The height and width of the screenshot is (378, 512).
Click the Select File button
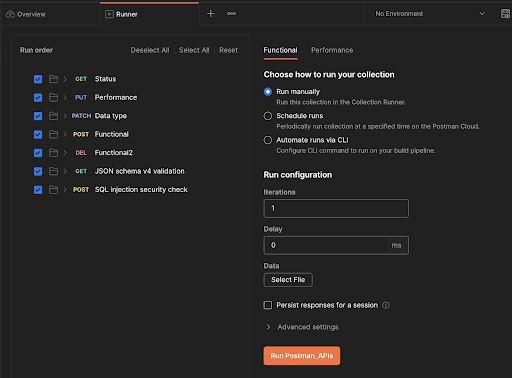pyautogui.click(x=288, y=280)
